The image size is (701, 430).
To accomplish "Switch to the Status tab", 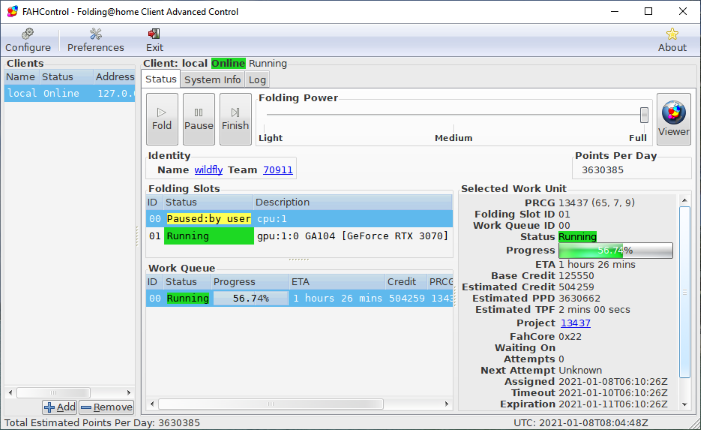I will (161, 79).
